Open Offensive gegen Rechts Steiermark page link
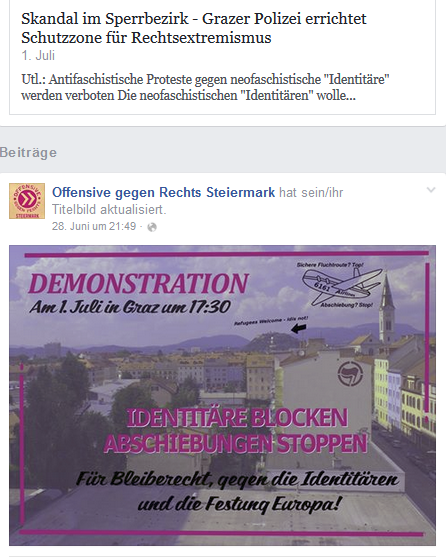This screenshot has width=446, height=558. coord(163,192)
